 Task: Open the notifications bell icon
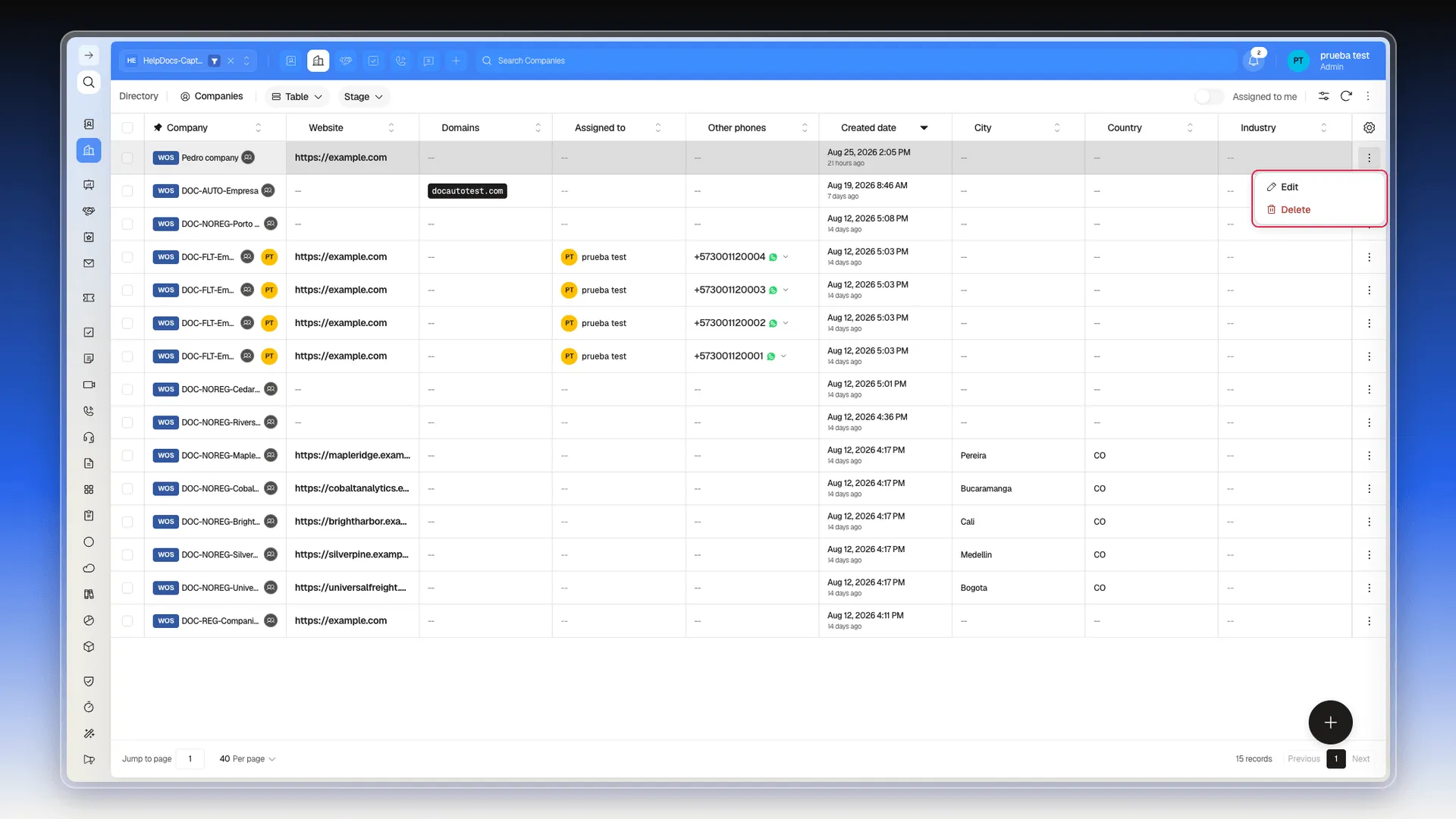pos(1254,61)
